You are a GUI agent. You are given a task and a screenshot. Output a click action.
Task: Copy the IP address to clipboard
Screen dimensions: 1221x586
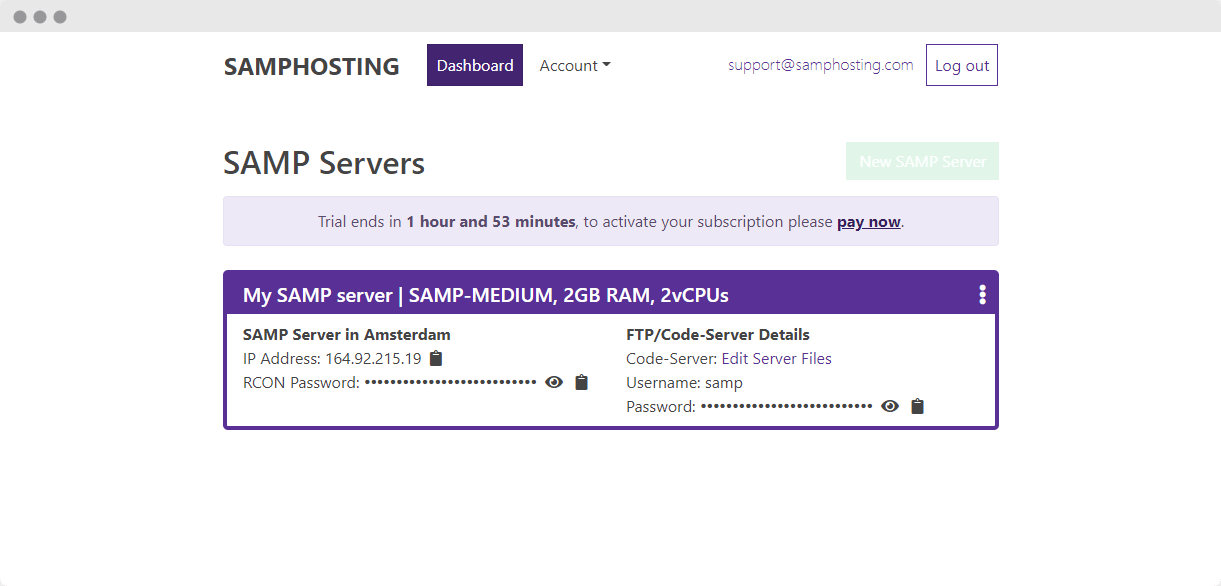click(435, 358)
